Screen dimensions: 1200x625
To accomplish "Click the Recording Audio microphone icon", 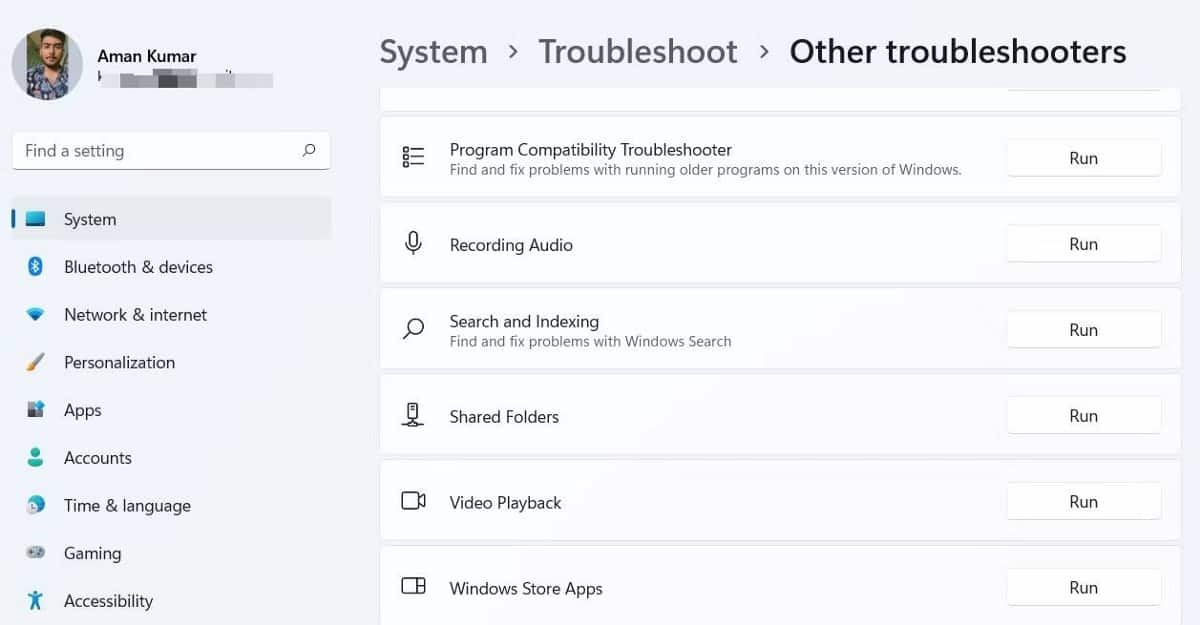I will [413, 243].
